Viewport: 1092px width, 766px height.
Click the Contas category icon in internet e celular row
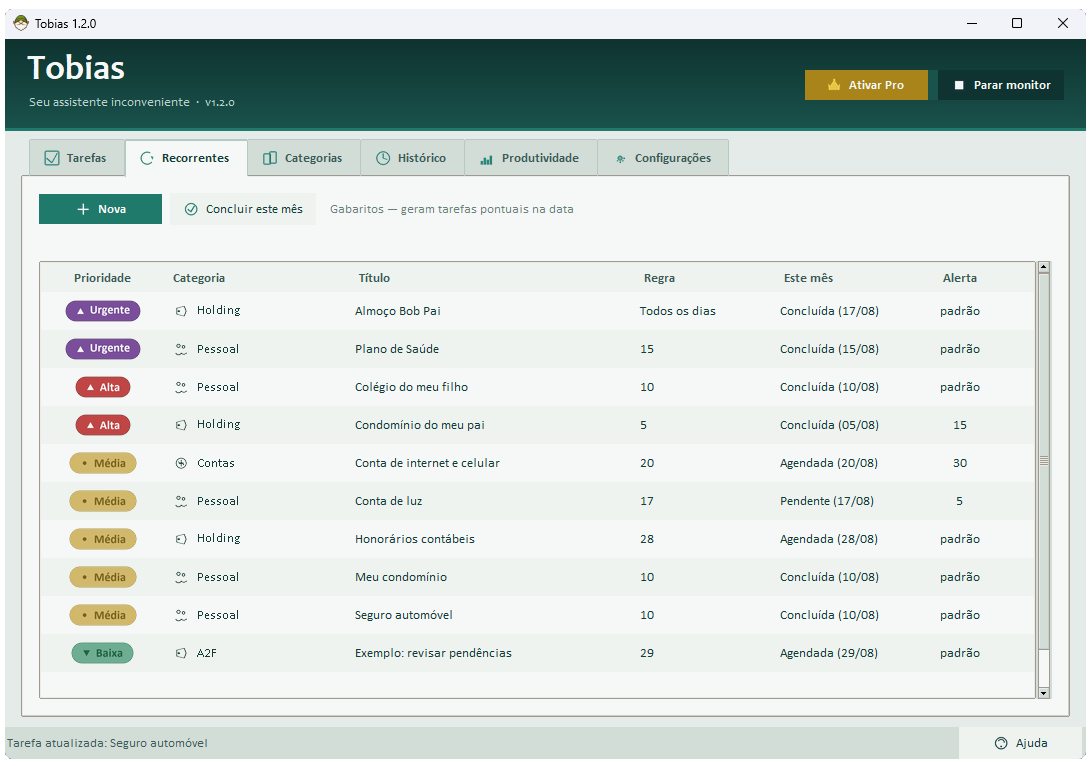pos(181,463)
